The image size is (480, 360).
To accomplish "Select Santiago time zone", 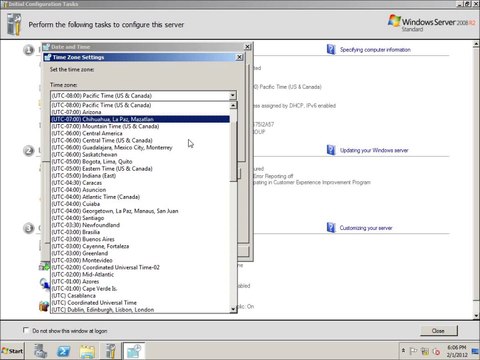I will [x=140, y=218].
